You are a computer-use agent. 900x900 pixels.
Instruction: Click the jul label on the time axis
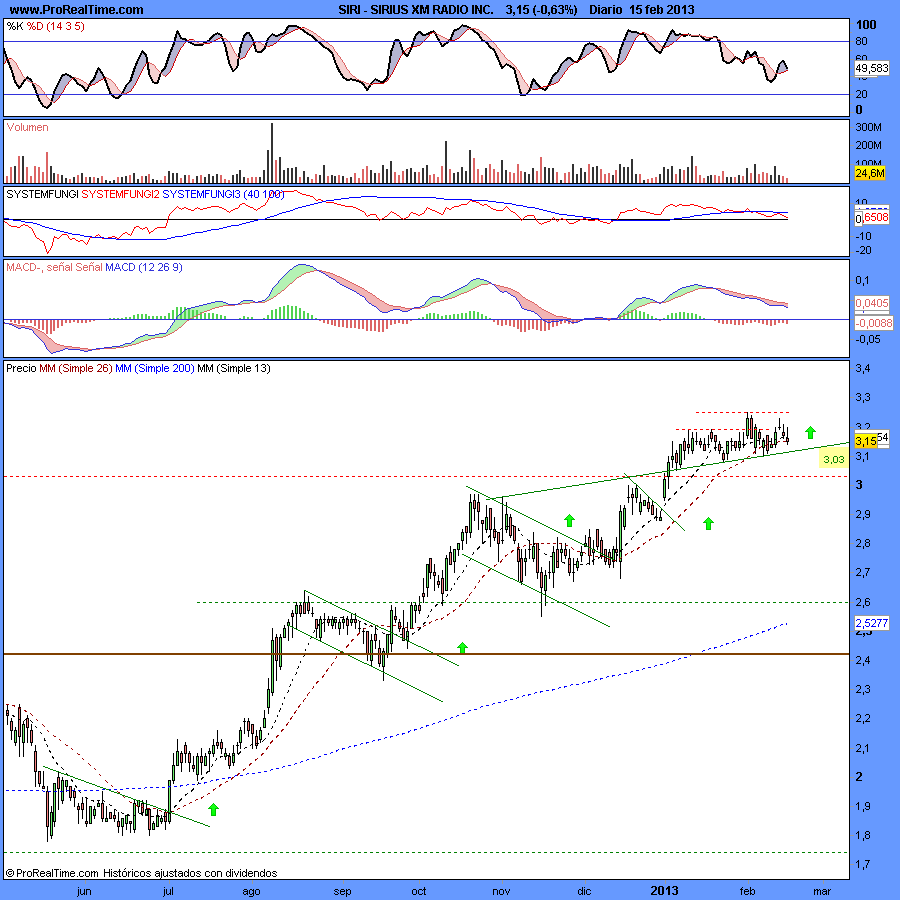pyautogui.click(x=168, y=891)
